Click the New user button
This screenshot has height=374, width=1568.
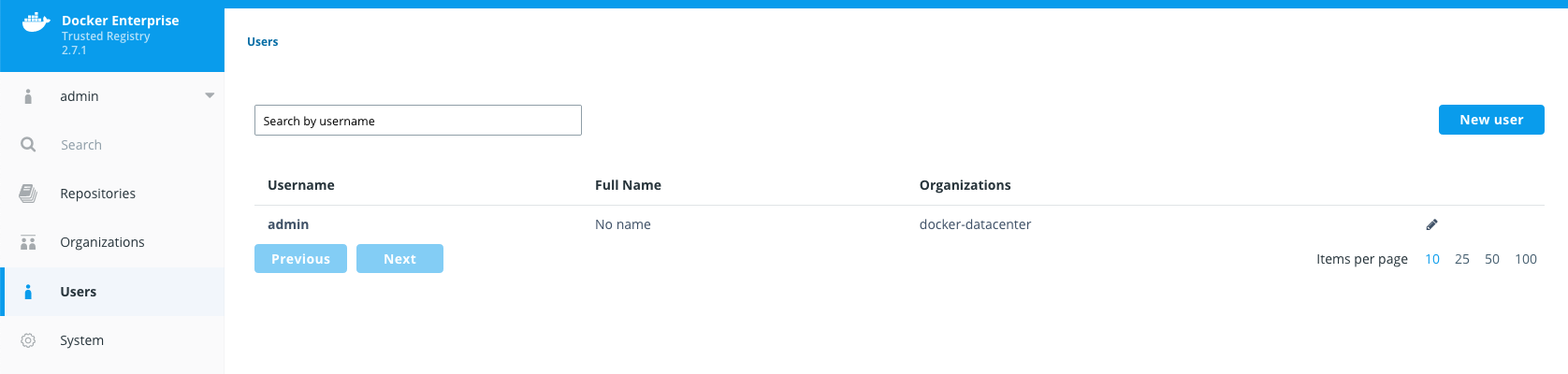coord(1491,120)
